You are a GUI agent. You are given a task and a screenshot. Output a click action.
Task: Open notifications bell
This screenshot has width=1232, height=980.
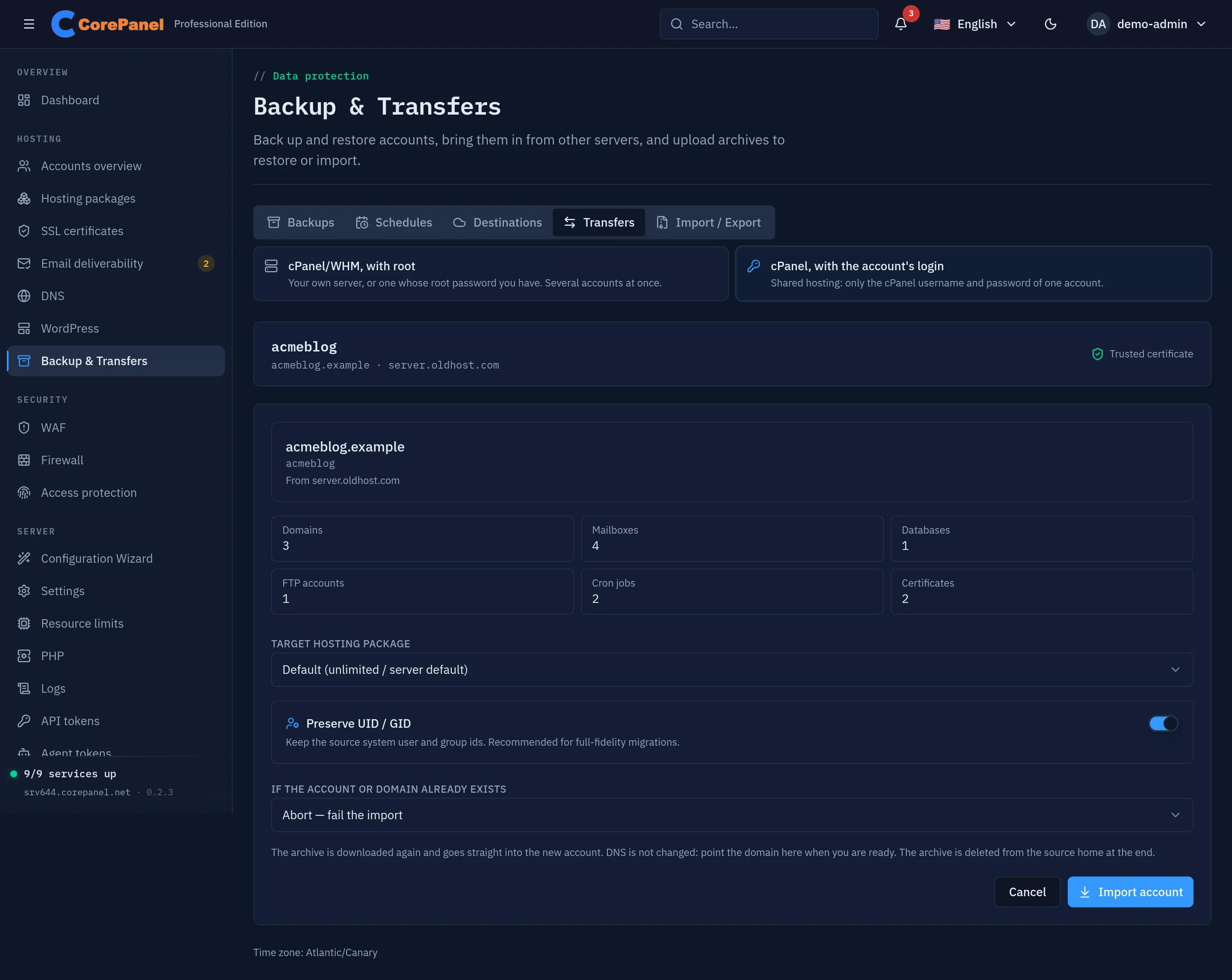pos(900,24)
